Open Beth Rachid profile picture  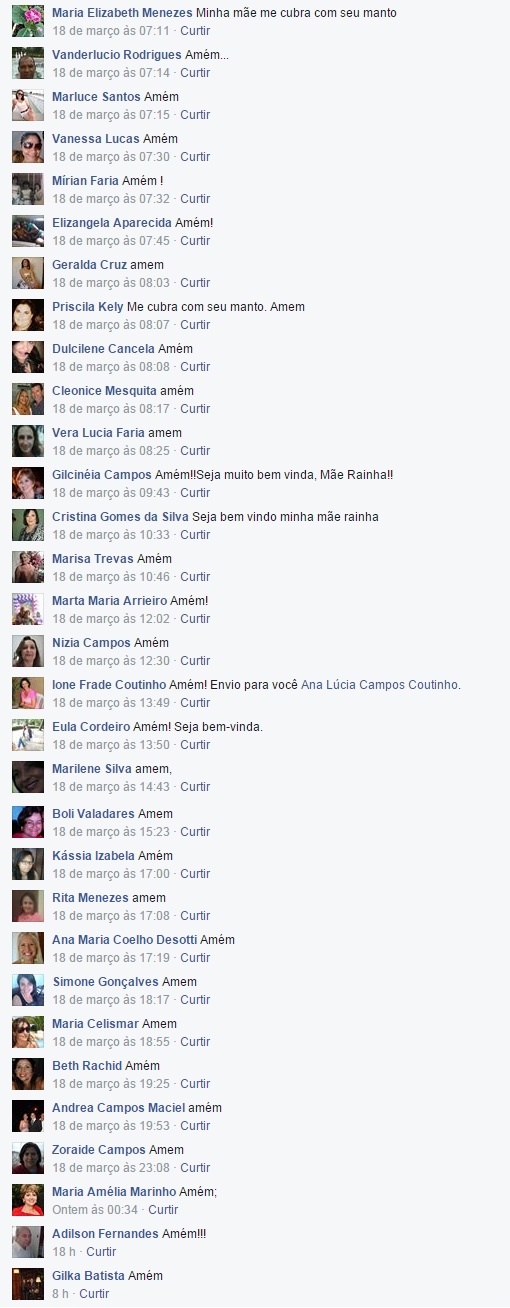click(x=28, y=1074)
